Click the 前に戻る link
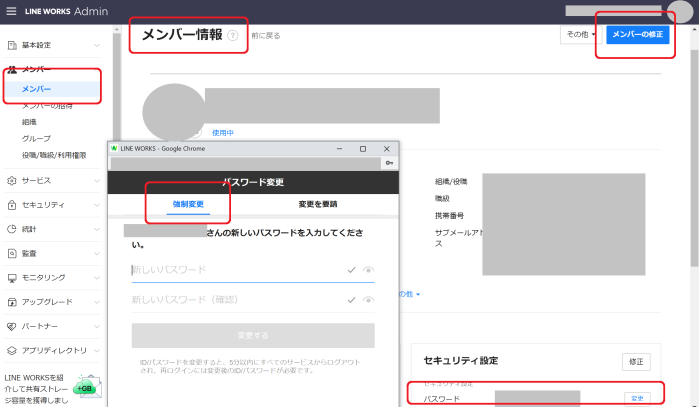The height and width of the screenshot is (407, 700). click(266, 36)
